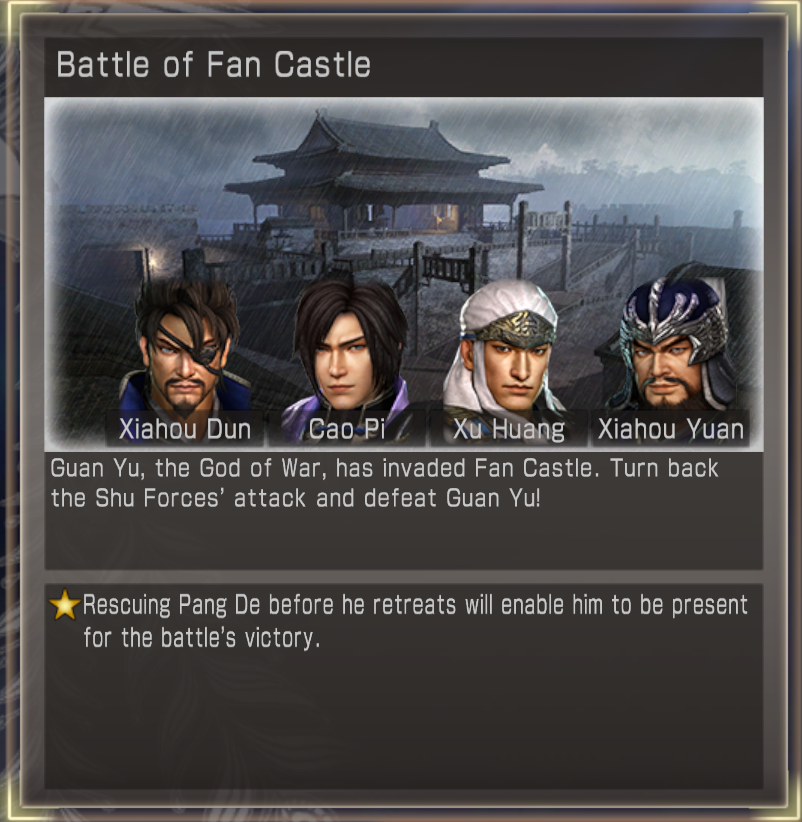Click the castle gate in the artwork
Image resolution: width=802 pixels, height=822 pixels.
[449, 267]
